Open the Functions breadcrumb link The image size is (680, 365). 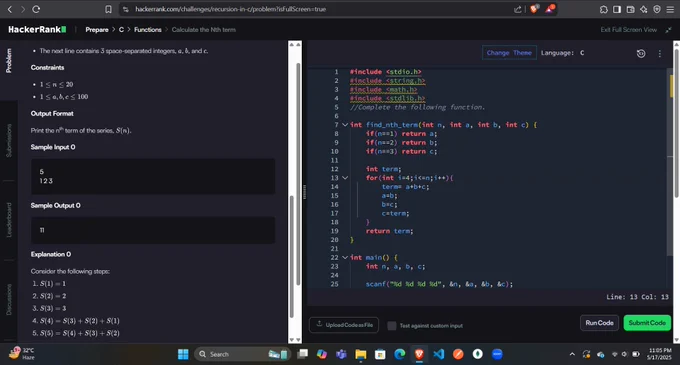147,29
